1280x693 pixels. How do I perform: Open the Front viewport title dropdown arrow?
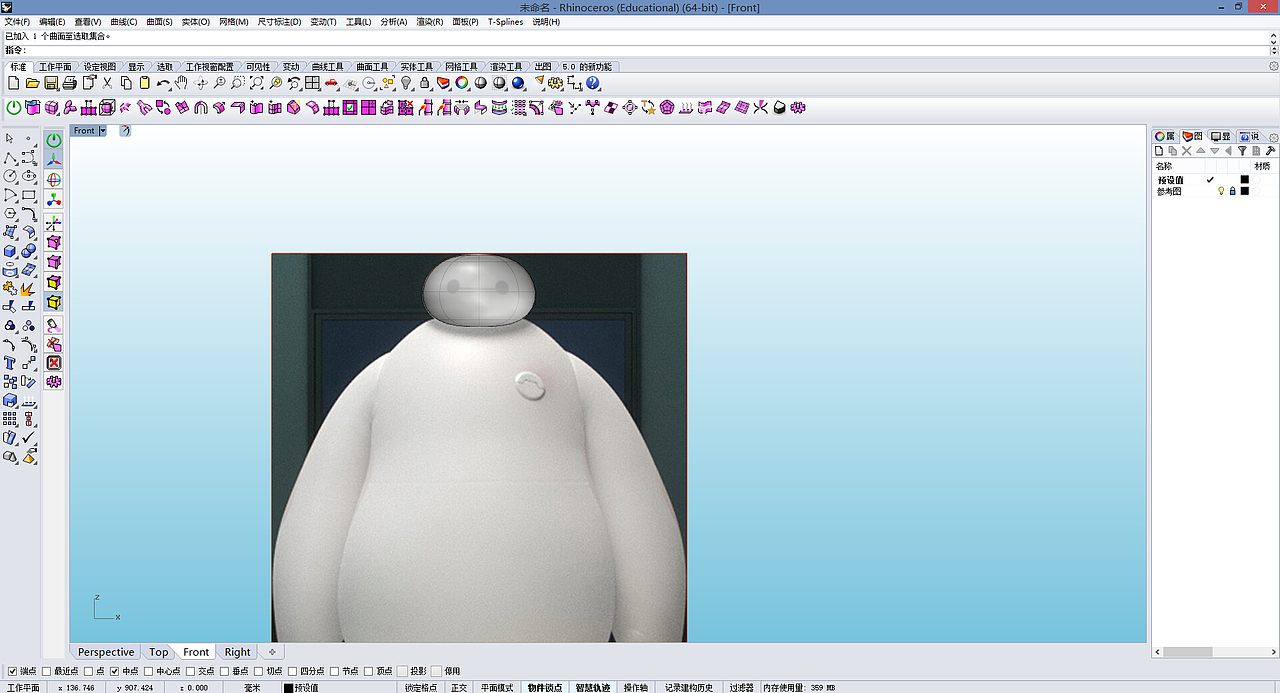(102, 131)
